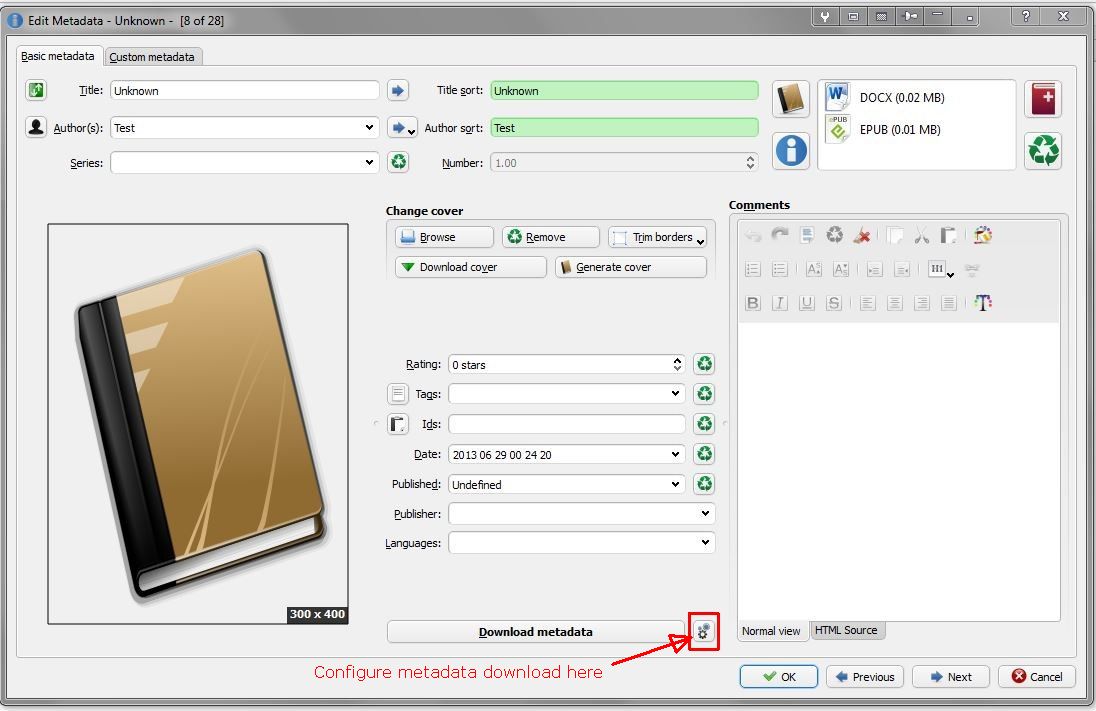
Task: Switch to Normal view tab
Action: point(770,631)
